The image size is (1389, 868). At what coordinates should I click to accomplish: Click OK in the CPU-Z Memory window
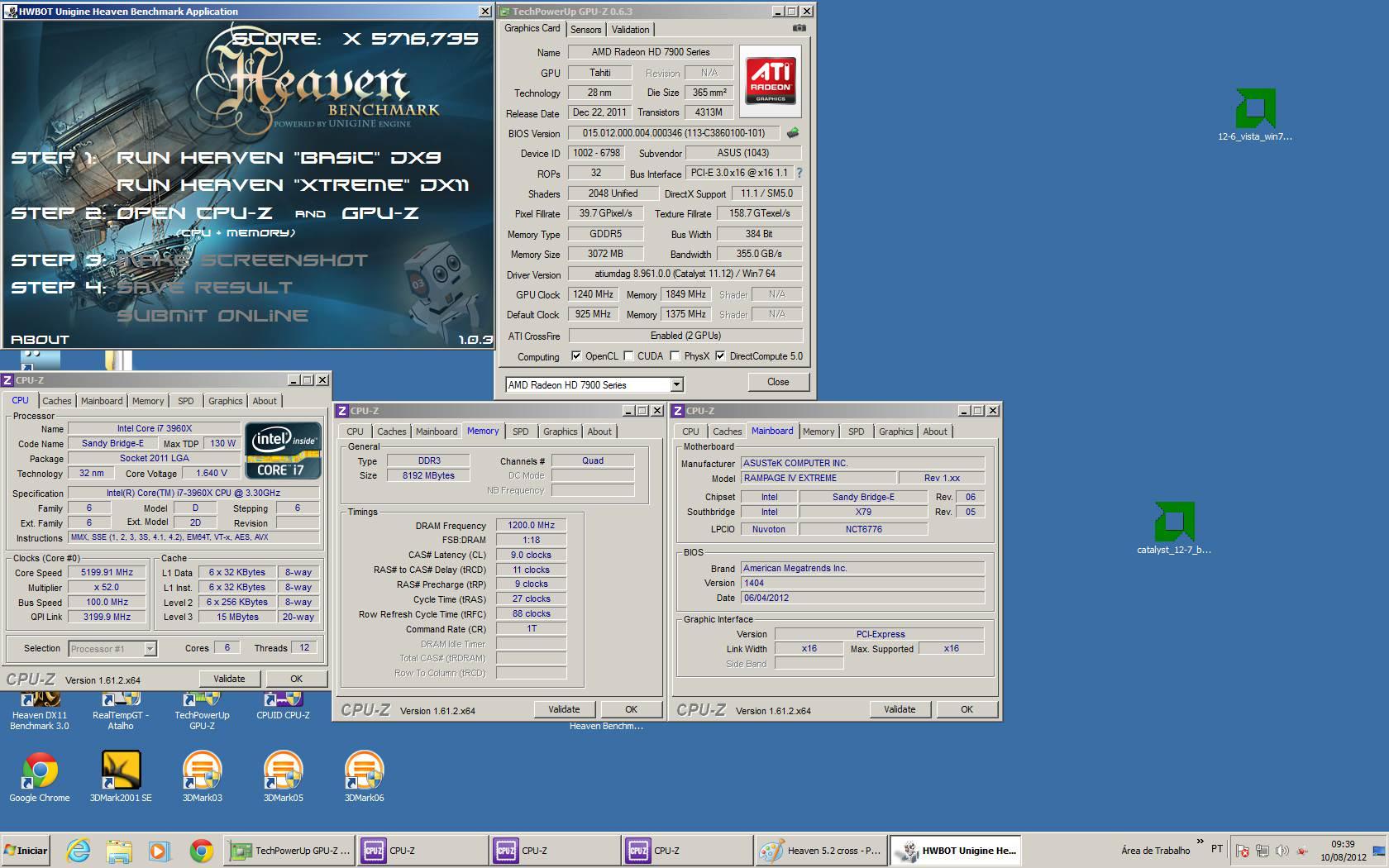click(x=631, y=709)
